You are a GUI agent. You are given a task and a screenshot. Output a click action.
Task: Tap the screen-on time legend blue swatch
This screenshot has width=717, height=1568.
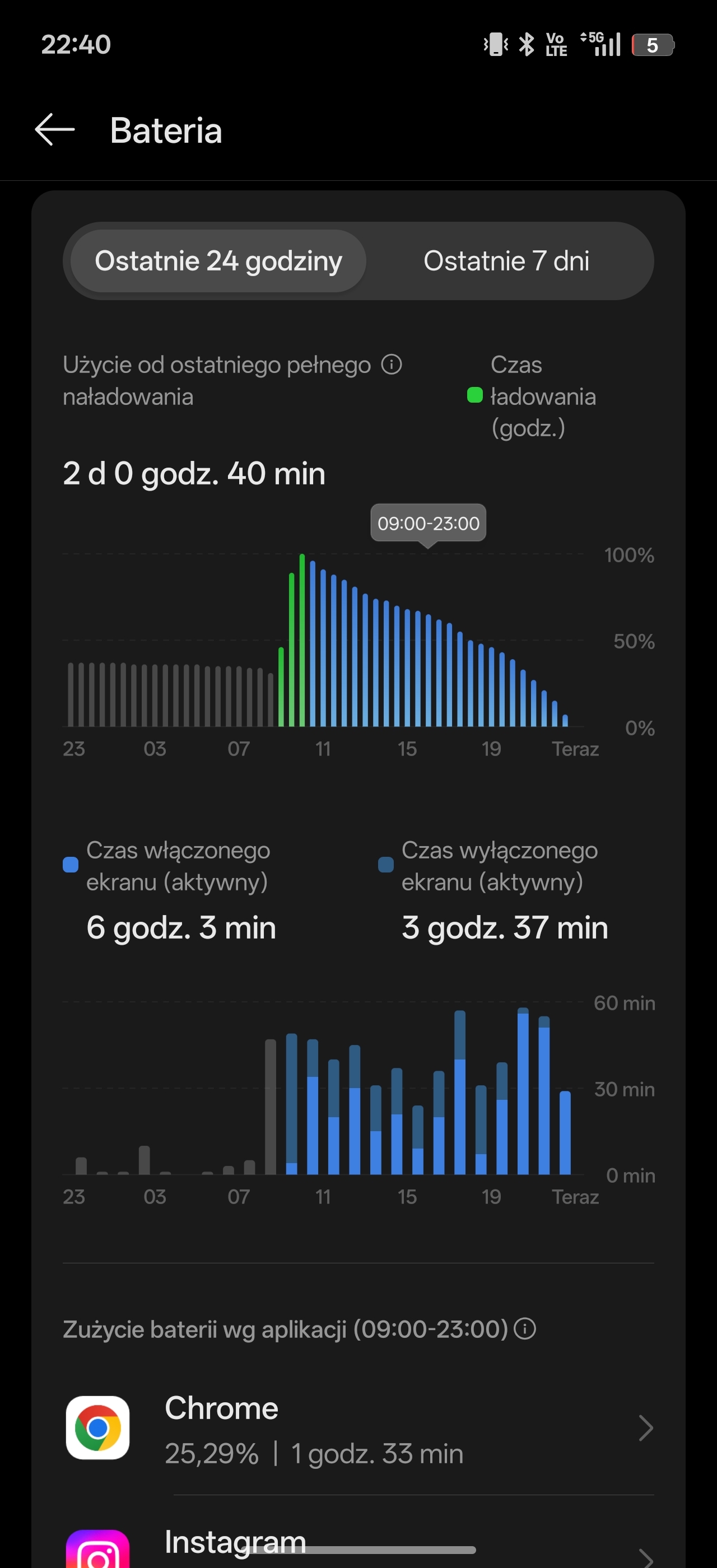(71, 865)
